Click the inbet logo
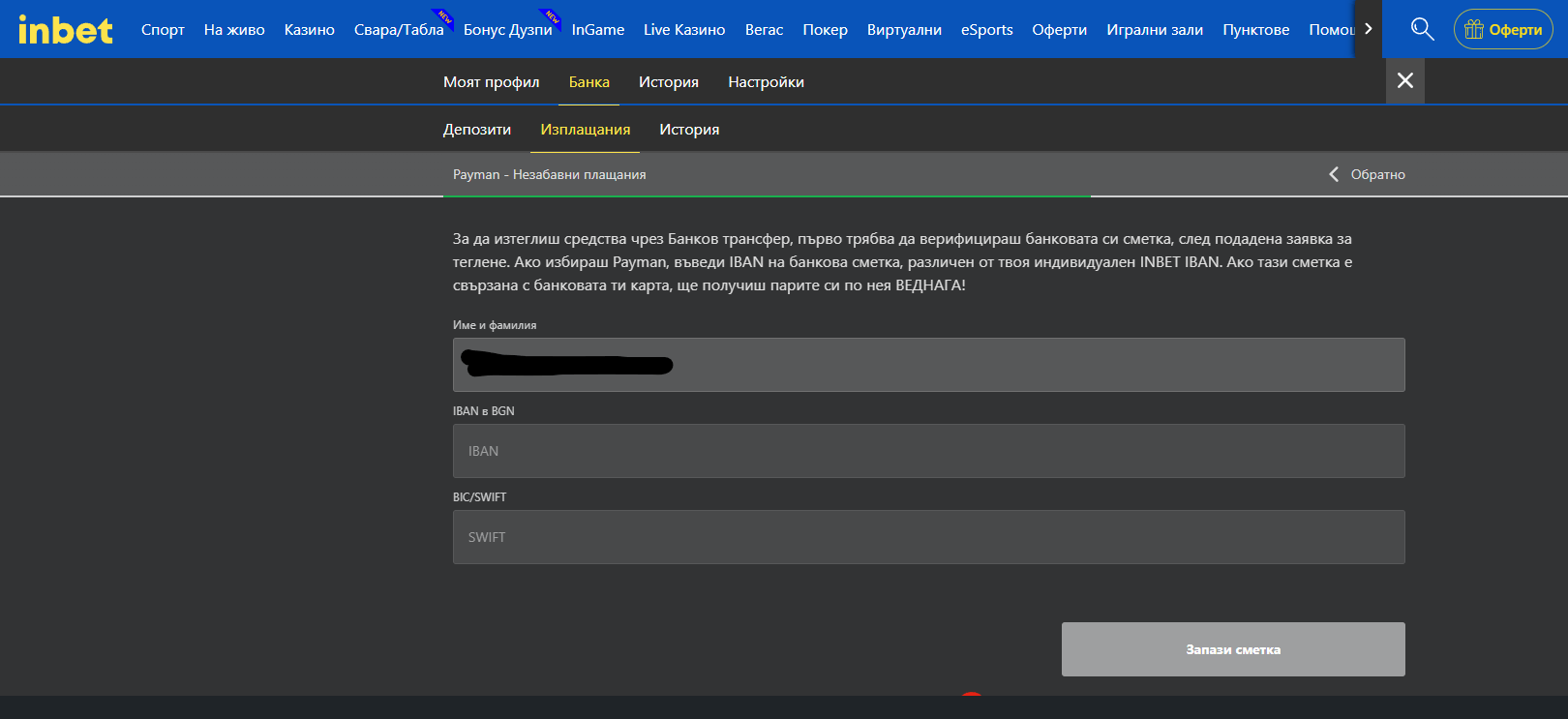The image size is (1568, 719). pos(66,30)
